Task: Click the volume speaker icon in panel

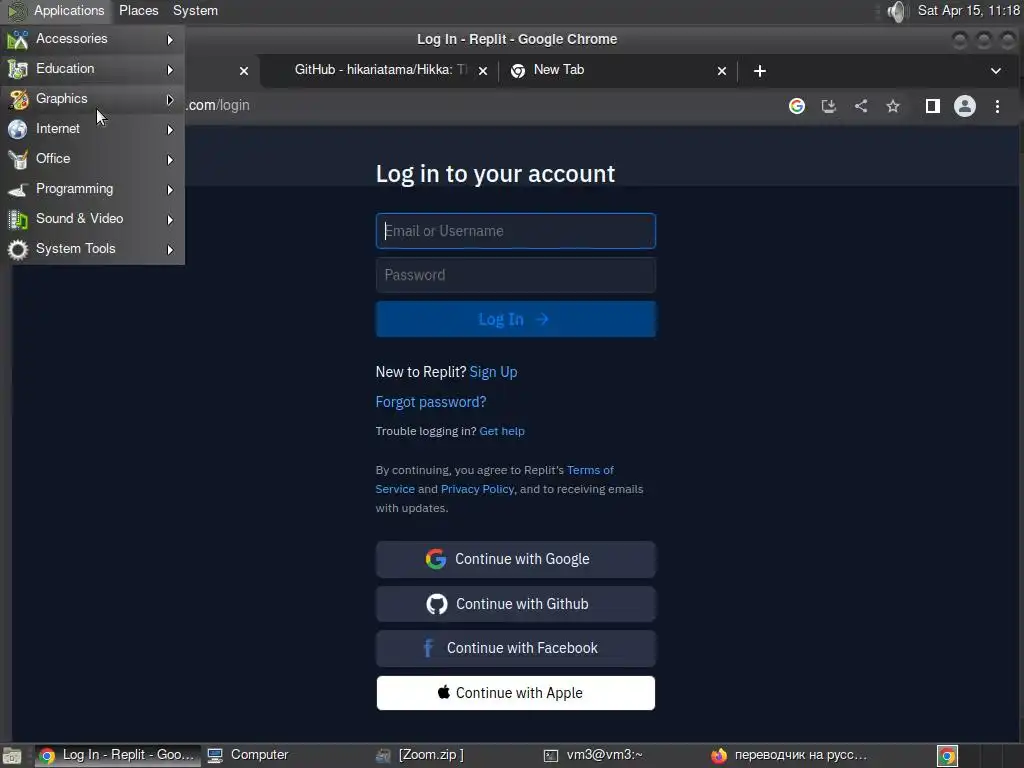Action: 898,11
